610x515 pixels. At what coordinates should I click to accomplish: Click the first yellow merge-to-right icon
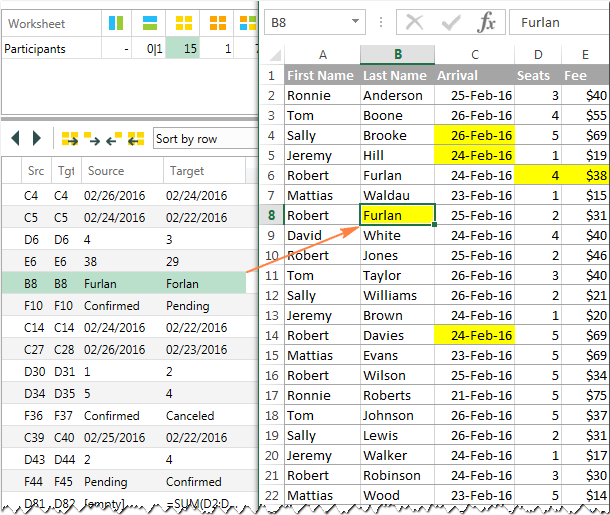pyautogui.click(x=69, y=139)
